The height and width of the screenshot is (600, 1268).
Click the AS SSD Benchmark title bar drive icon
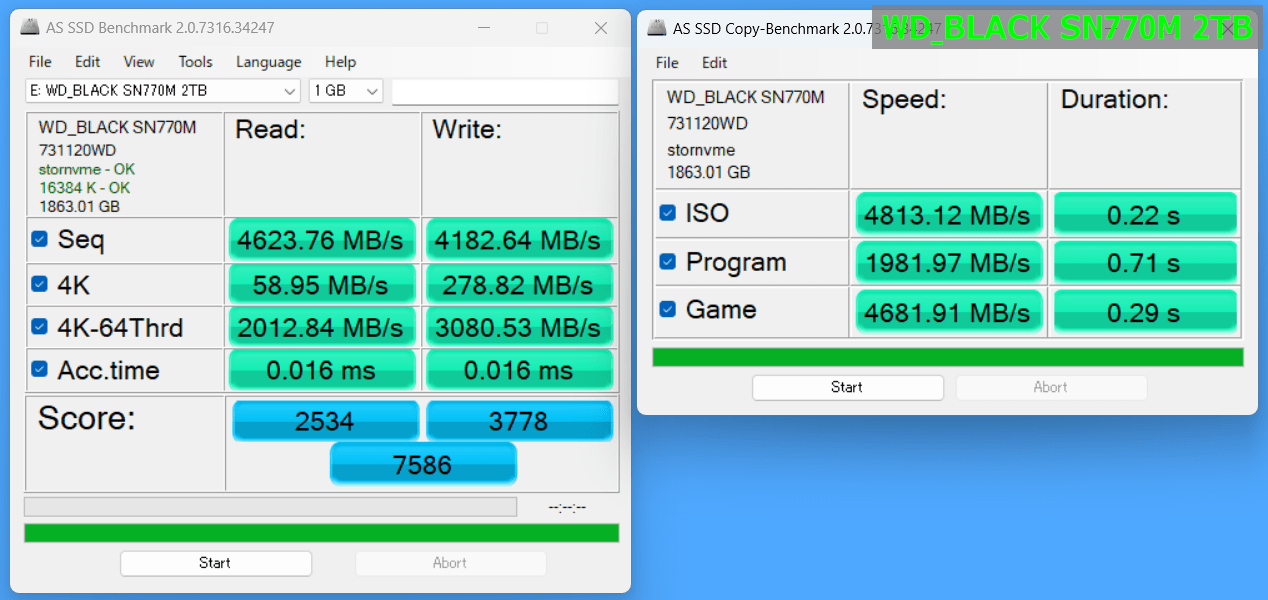tap(29, 26)
